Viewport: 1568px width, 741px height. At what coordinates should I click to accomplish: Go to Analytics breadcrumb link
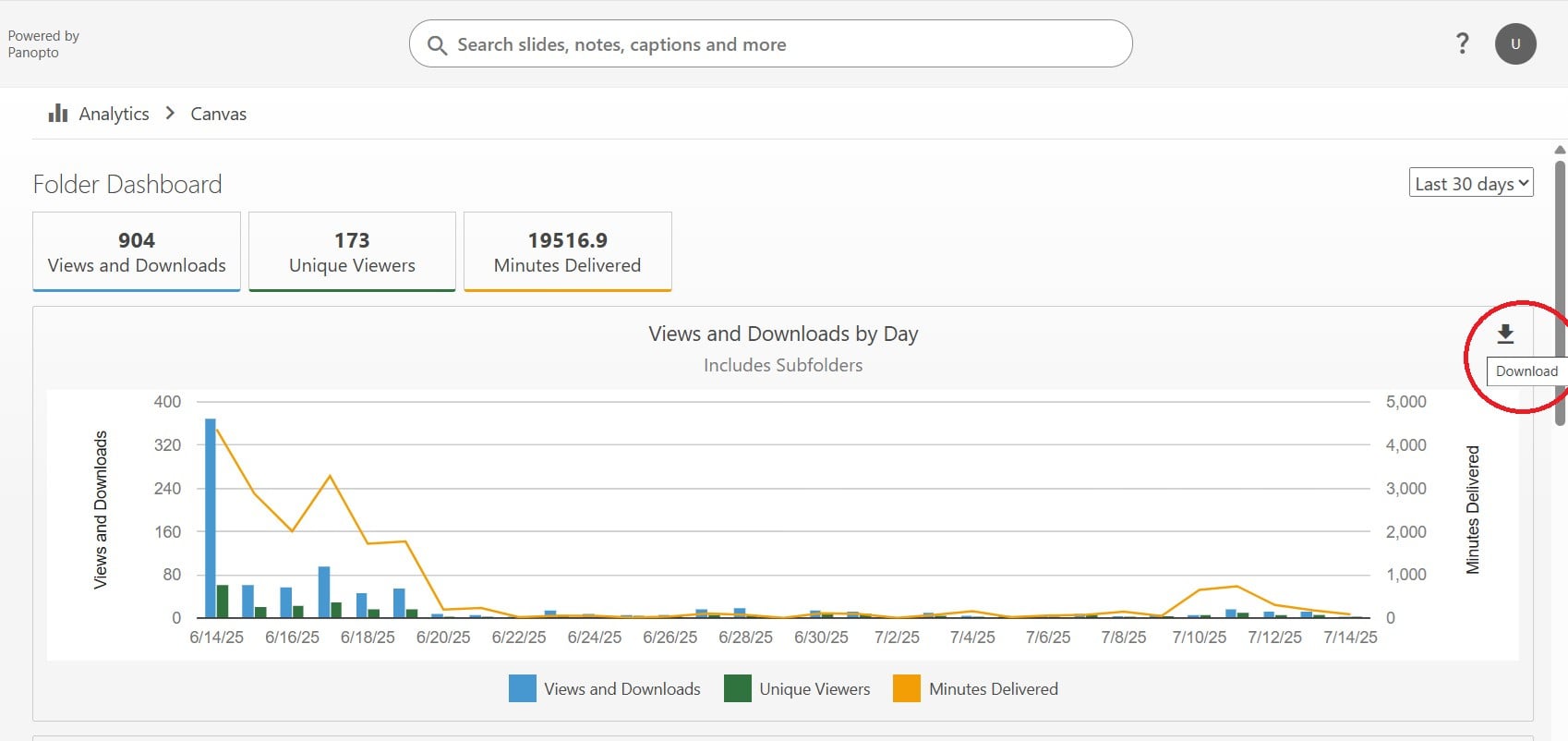tap(114, 114)
